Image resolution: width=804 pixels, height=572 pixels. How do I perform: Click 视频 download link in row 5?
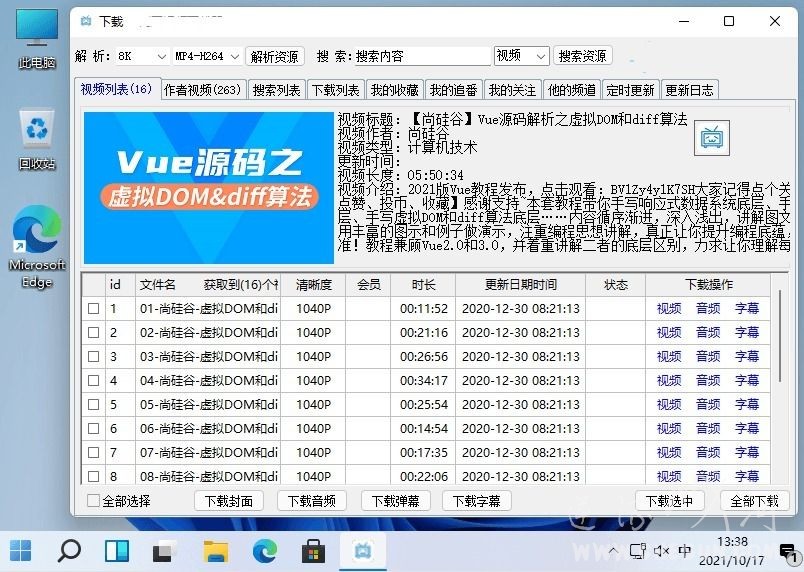(669, 404)
